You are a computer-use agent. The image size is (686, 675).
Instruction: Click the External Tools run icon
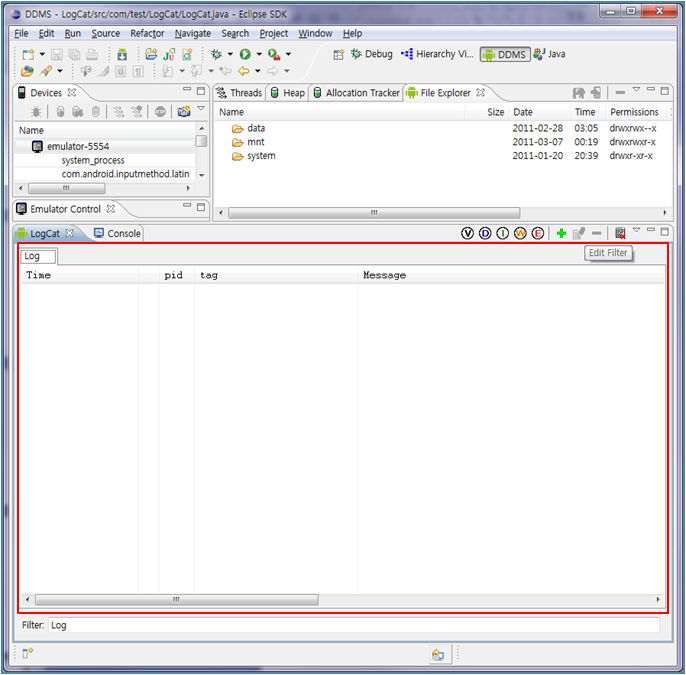[274, 54]
